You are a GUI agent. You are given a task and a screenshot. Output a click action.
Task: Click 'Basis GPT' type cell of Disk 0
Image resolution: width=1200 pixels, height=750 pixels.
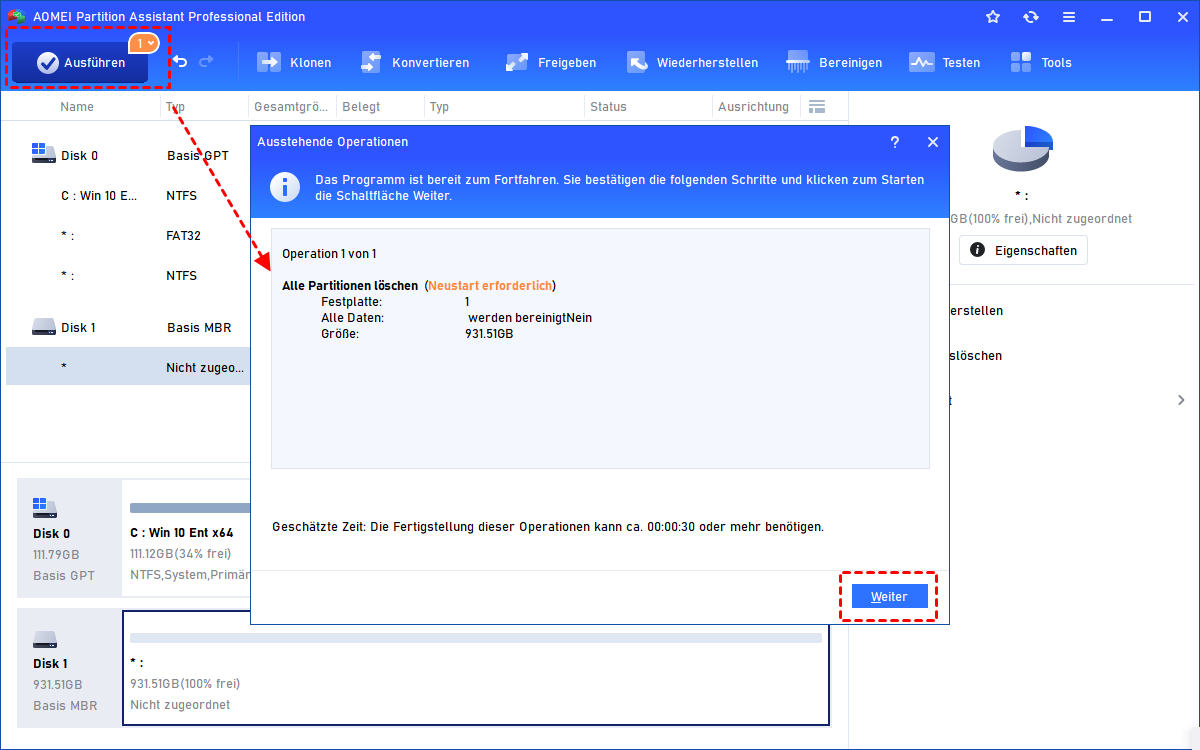coord(197,156)
